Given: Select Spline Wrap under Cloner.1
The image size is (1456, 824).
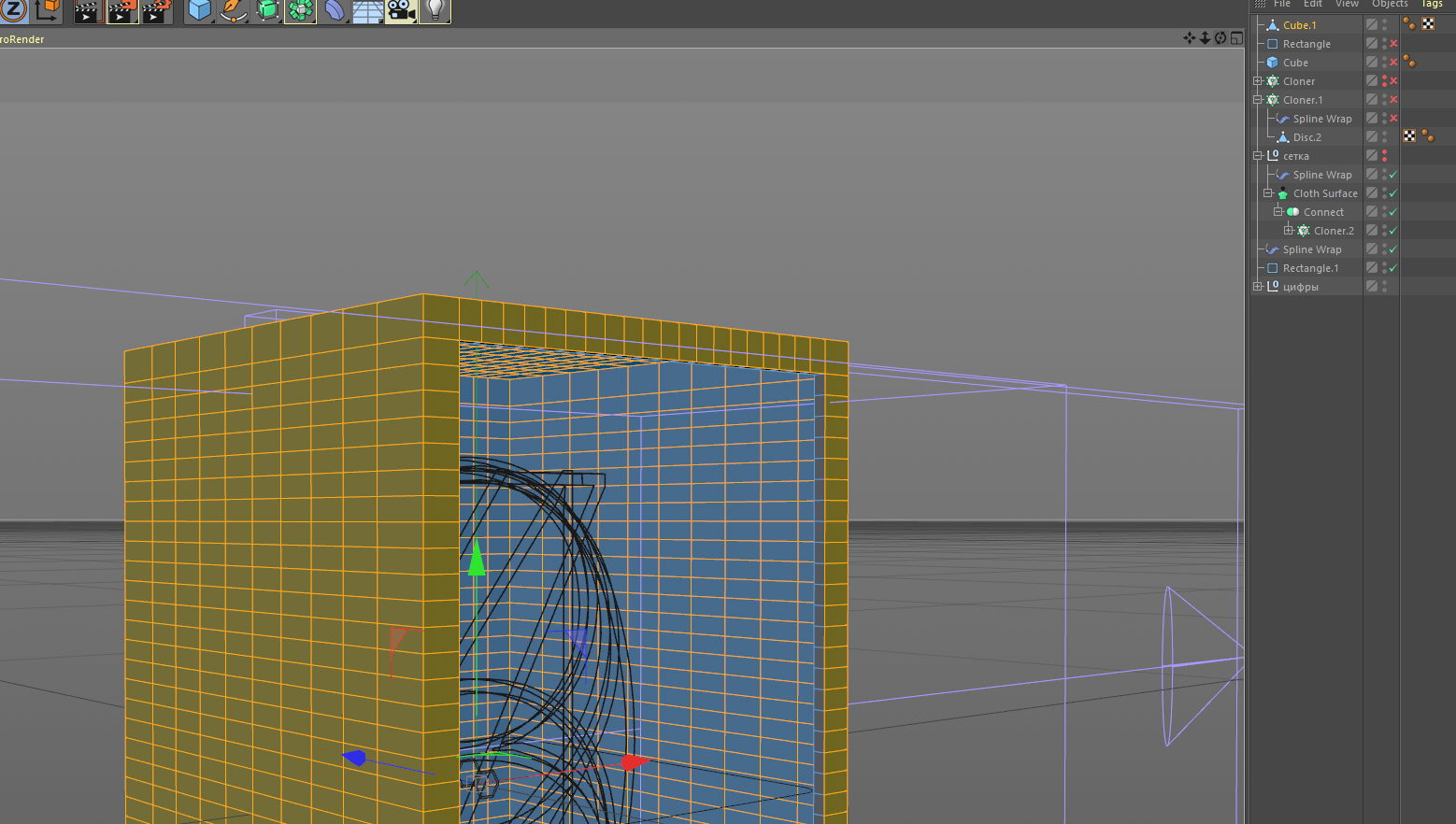Looking at the screenshot, I should tap(1322, 119).
